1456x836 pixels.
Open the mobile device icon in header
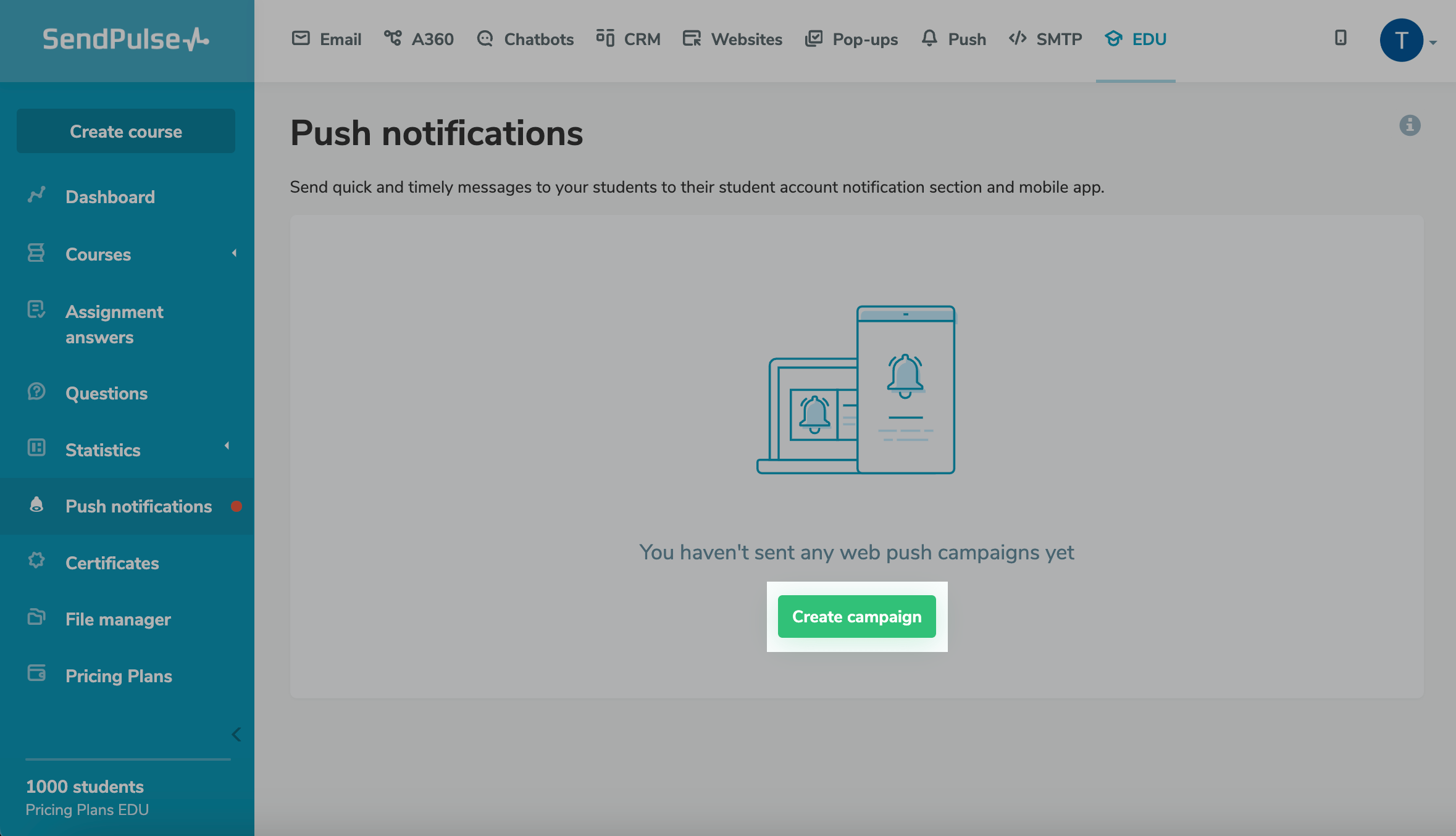tap(1340, 38)
